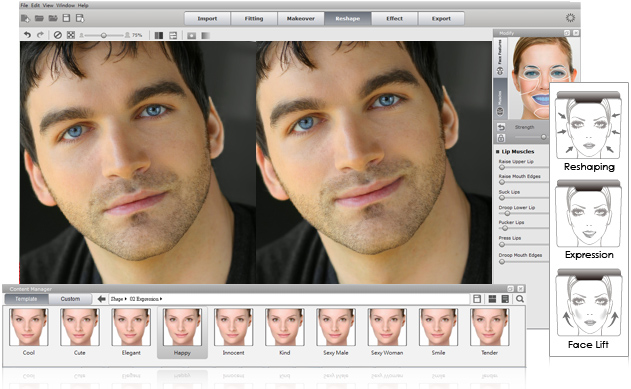Click the checkered fit-to-view icon

[x=71, y=35]
